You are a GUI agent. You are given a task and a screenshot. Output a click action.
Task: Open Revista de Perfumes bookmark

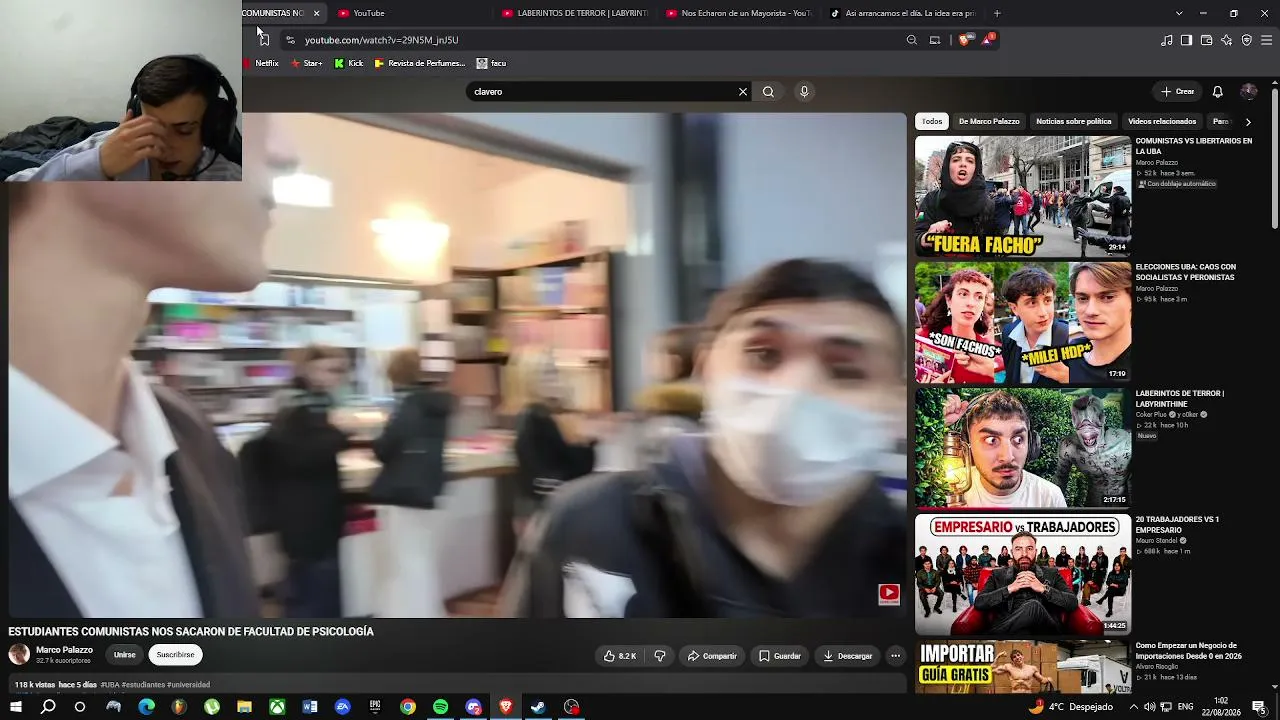click(420, 63)
